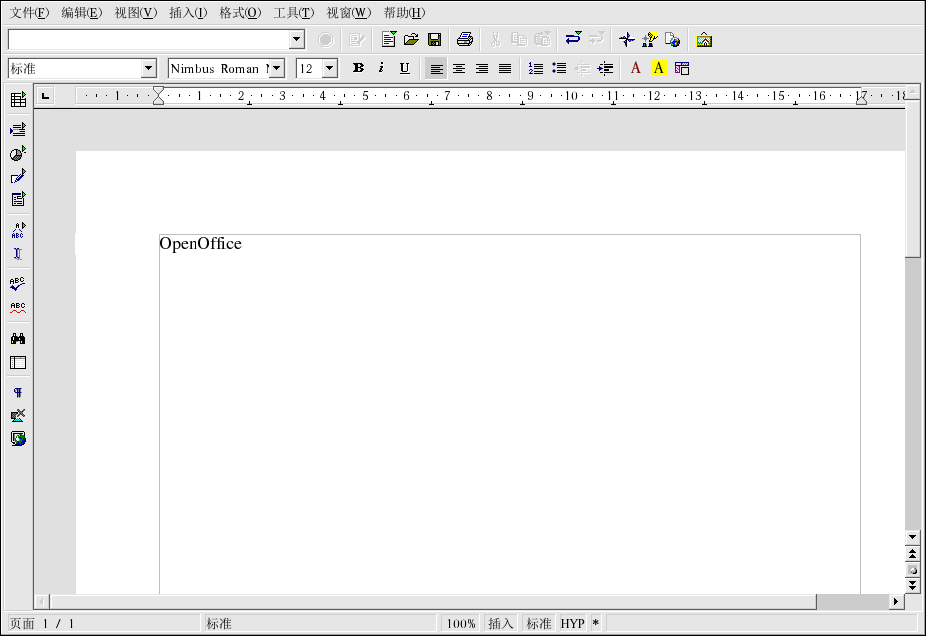This screenshot has height=636, width=926.
Task: Print the document using the printer icon
Action: [464, 40]
